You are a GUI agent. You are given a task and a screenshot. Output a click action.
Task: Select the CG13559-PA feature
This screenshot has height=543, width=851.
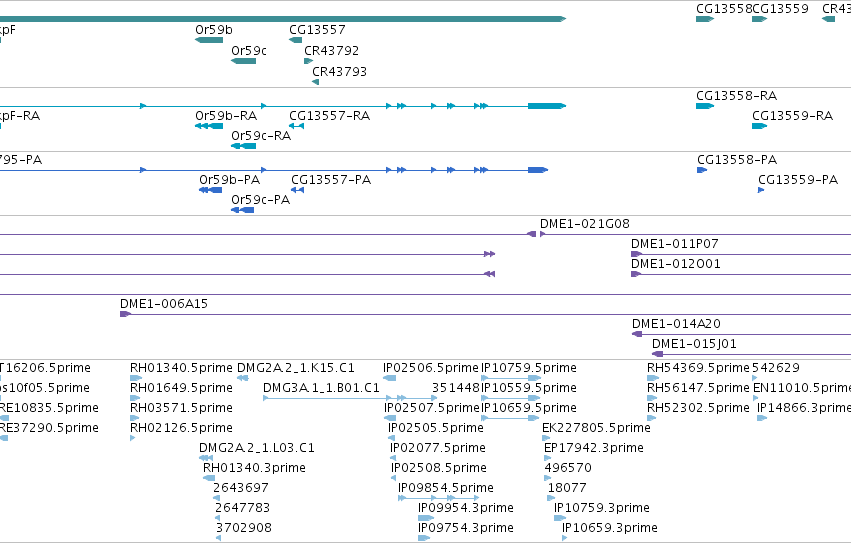pyautogui.click(x=761, y=190)
